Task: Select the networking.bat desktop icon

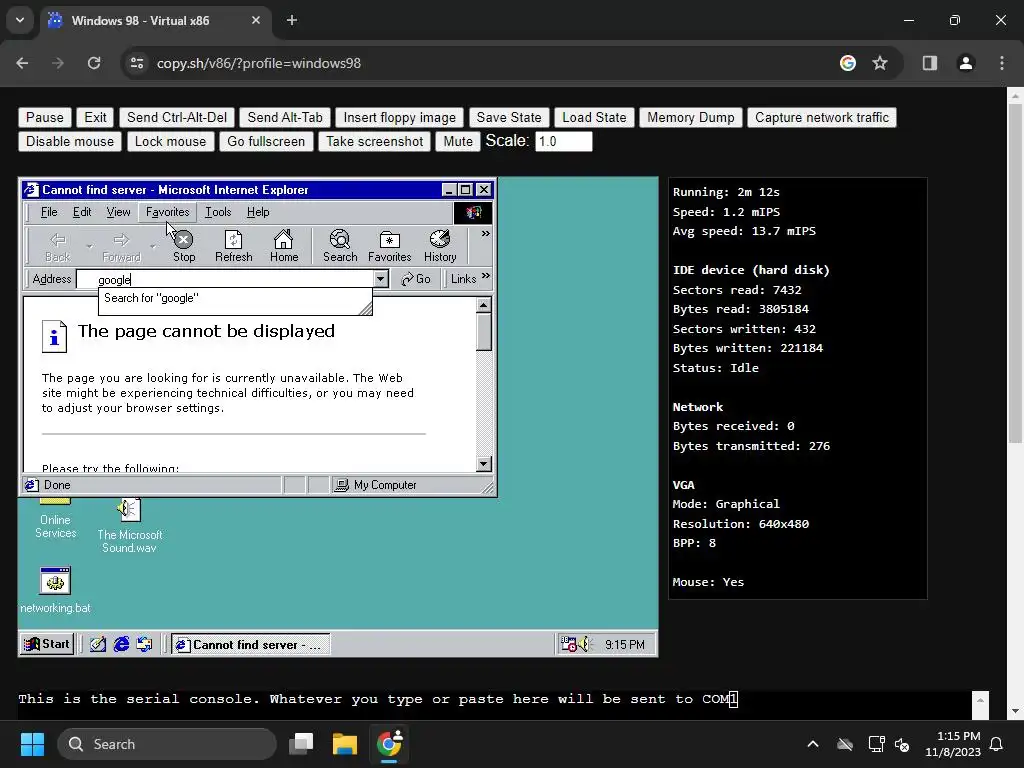Action: click(x=55, y=590)
